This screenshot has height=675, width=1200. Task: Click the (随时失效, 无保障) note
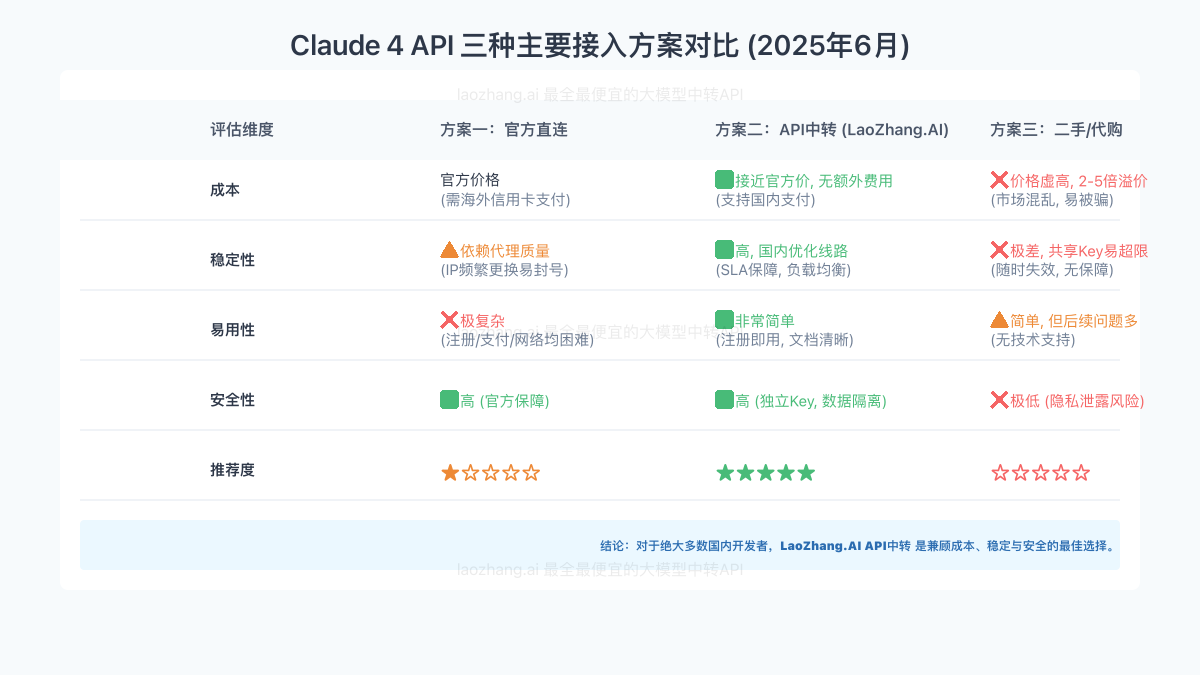[1052, 269]
